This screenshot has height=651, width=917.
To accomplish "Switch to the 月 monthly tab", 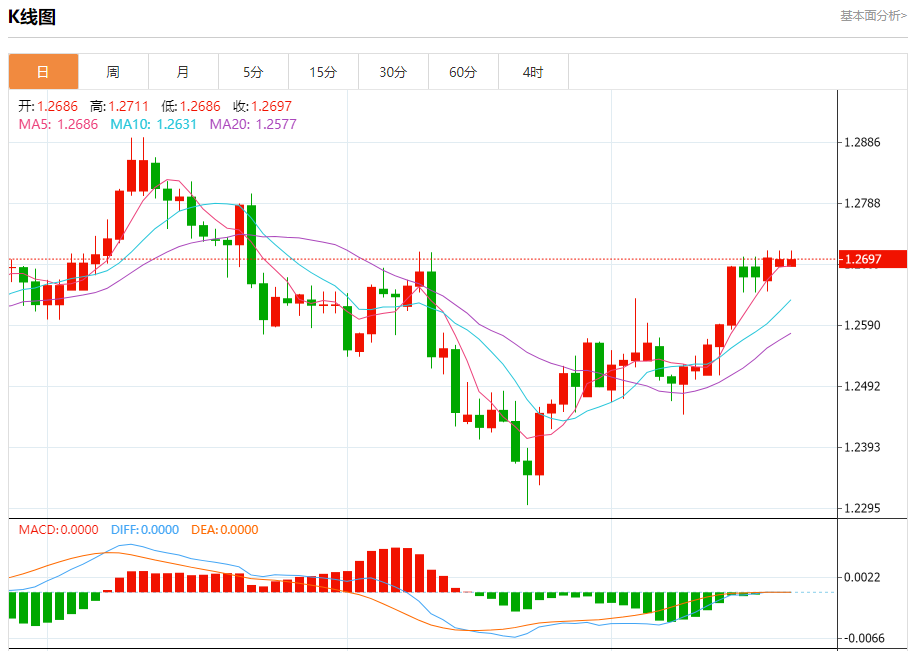I will [x=184, y=72].
